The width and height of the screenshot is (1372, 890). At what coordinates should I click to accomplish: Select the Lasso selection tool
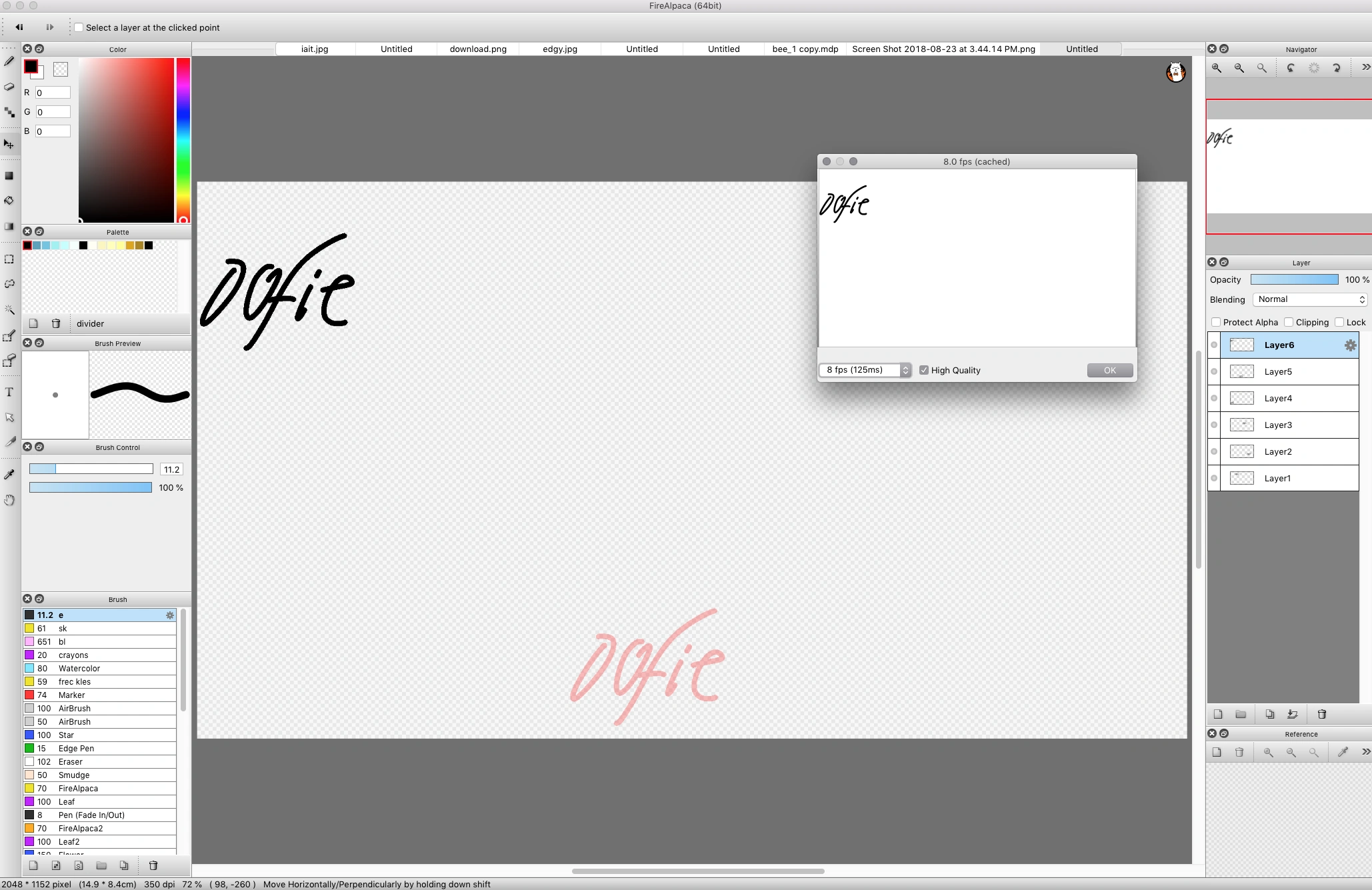[x=9, y=284]
